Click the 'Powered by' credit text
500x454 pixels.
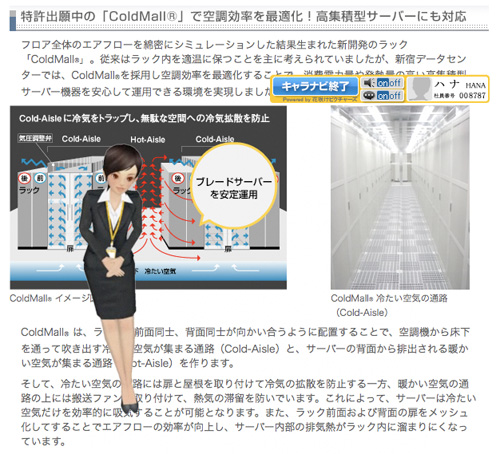click(319, 99)
